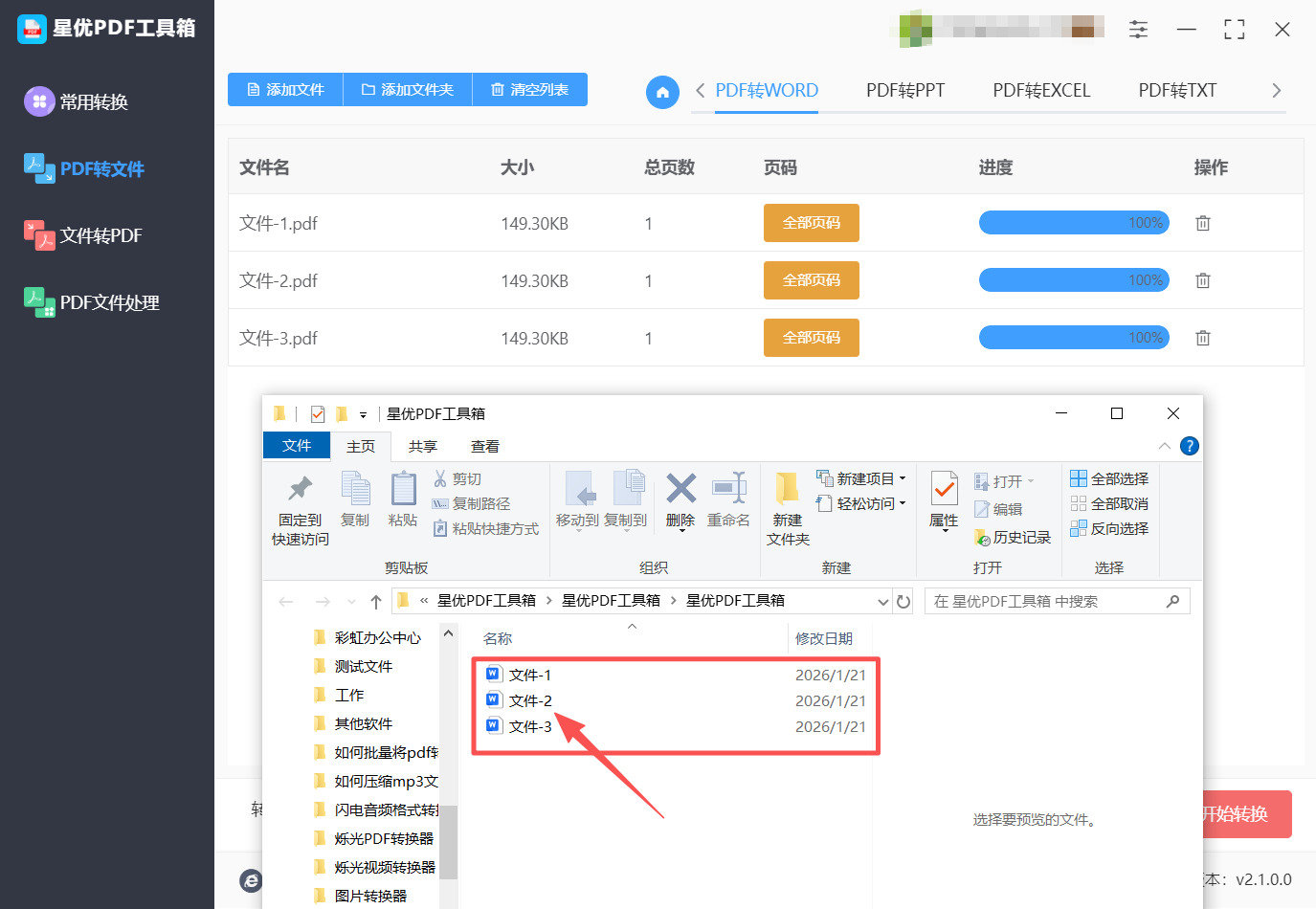Click 全部取消 in the ribbon
The image size is (1316, 909).
pyautogui.click(x=1109, y=503)
